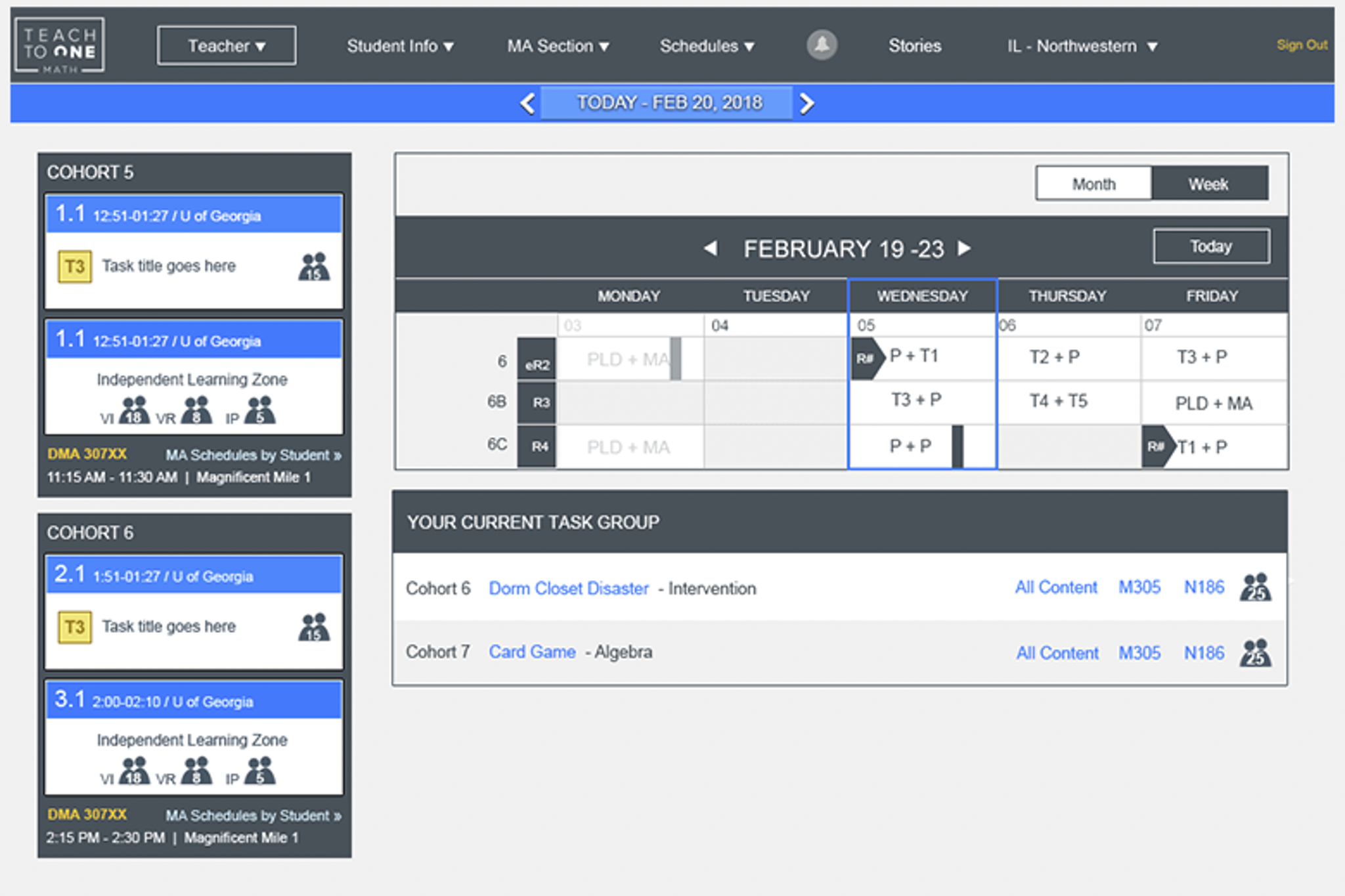Switch calendar to Month view
Image resolution: width=1345 pixels, height=896 pixels.
tap(1093, 184)
